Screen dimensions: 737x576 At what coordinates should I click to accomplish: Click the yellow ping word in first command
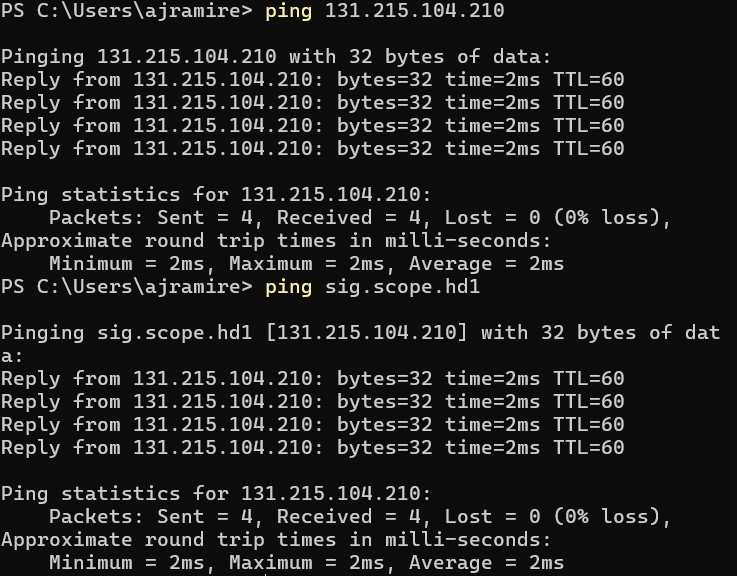pyautogui.click(x=288, y=11)
